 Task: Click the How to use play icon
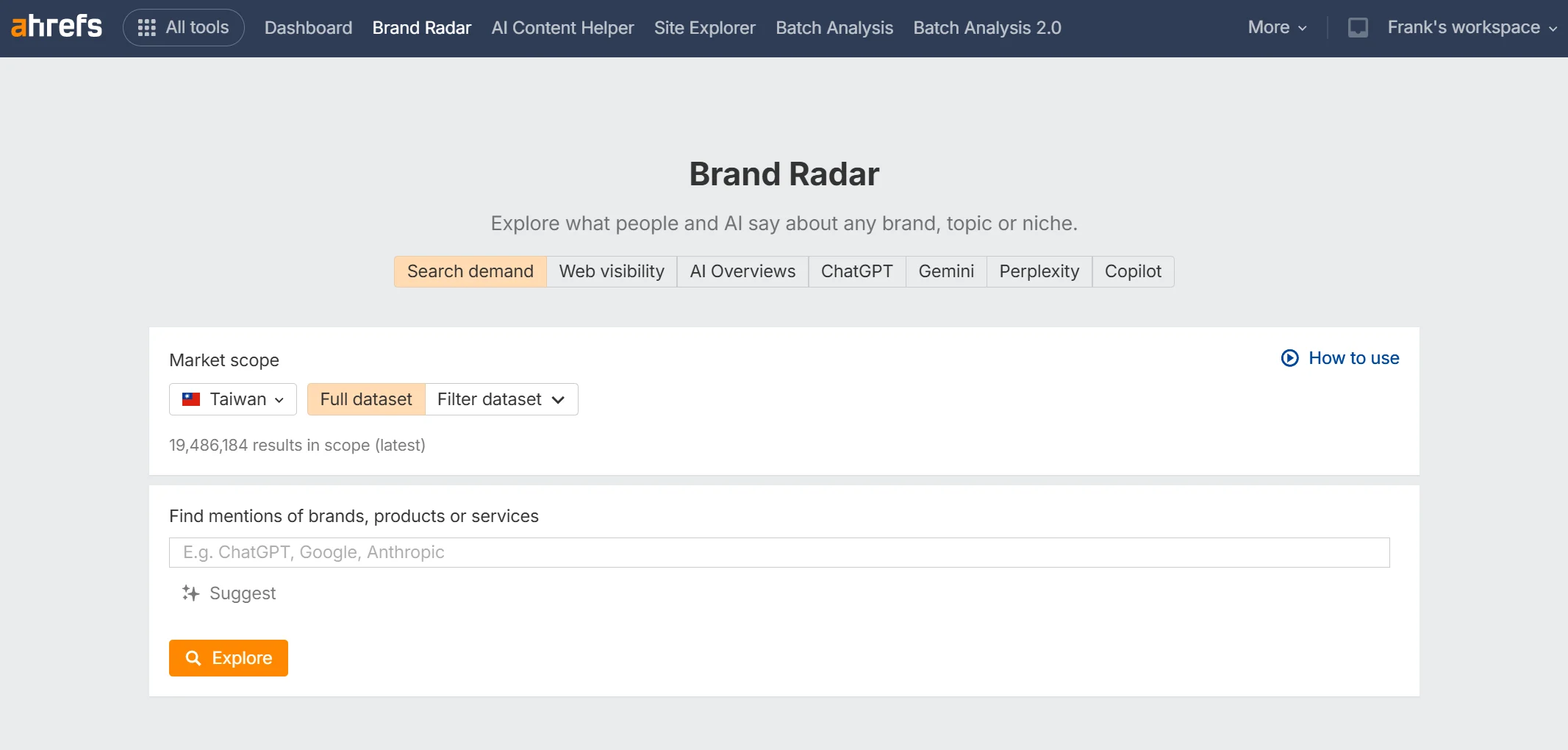coord(1289,358)
